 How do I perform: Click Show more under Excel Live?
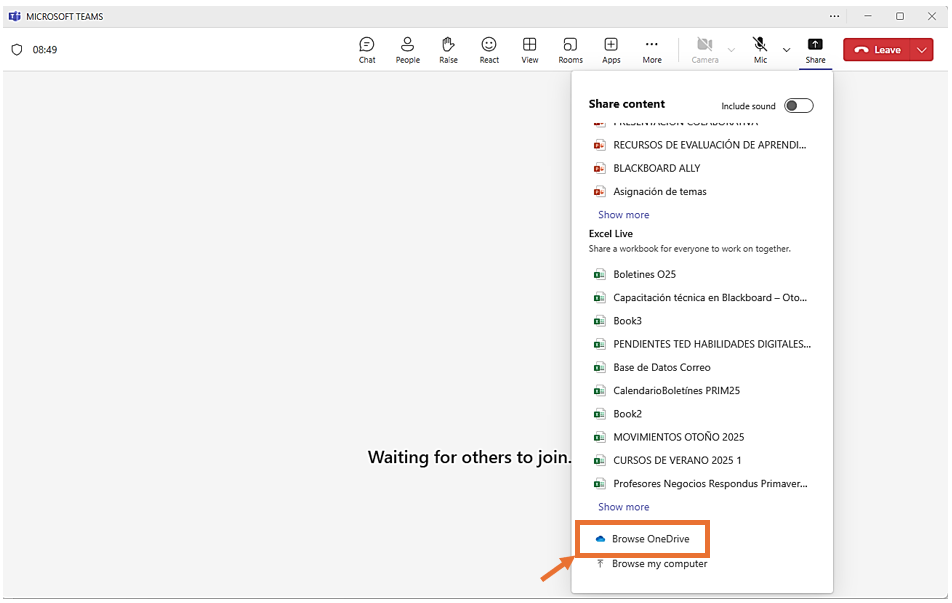623,507
